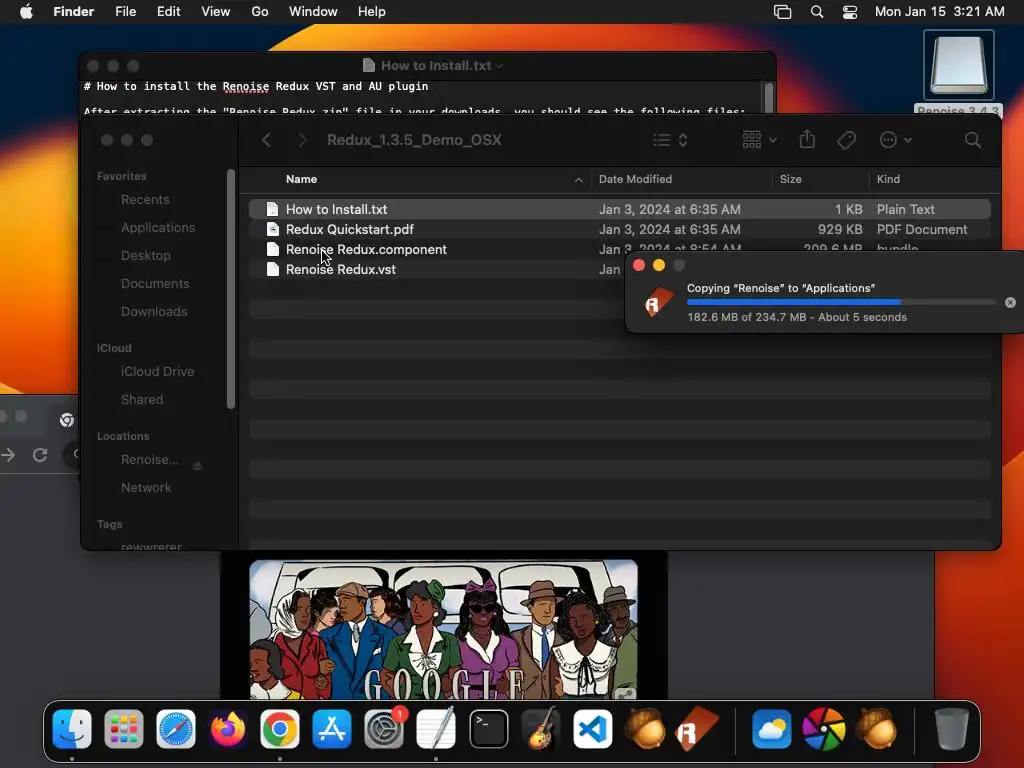The height and width of the screenshot is (768, 1024).
Task: Launch Firefox from the Dock
Action: point(228,729)
